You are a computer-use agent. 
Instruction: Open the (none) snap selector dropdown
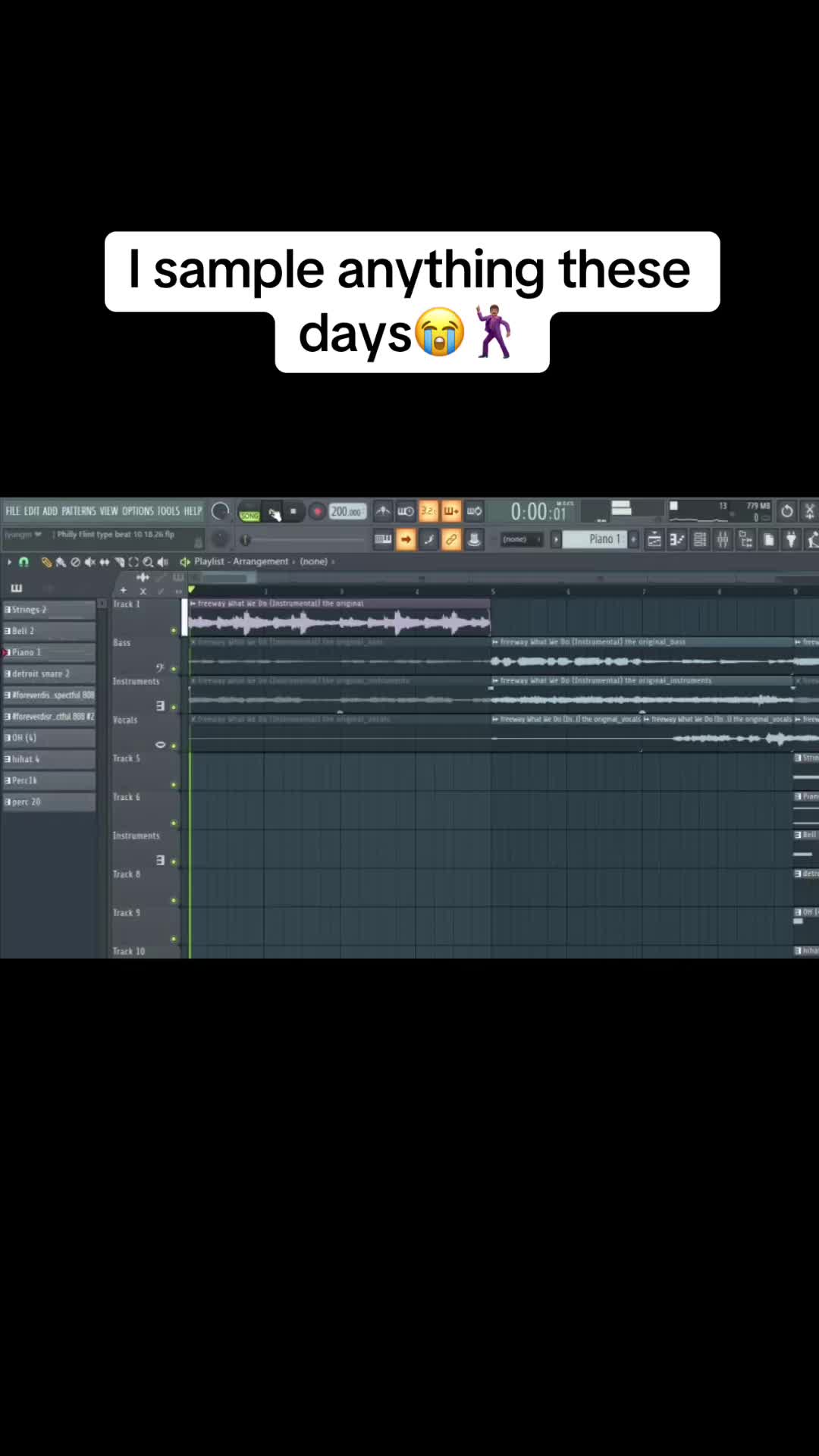point(522,539)
